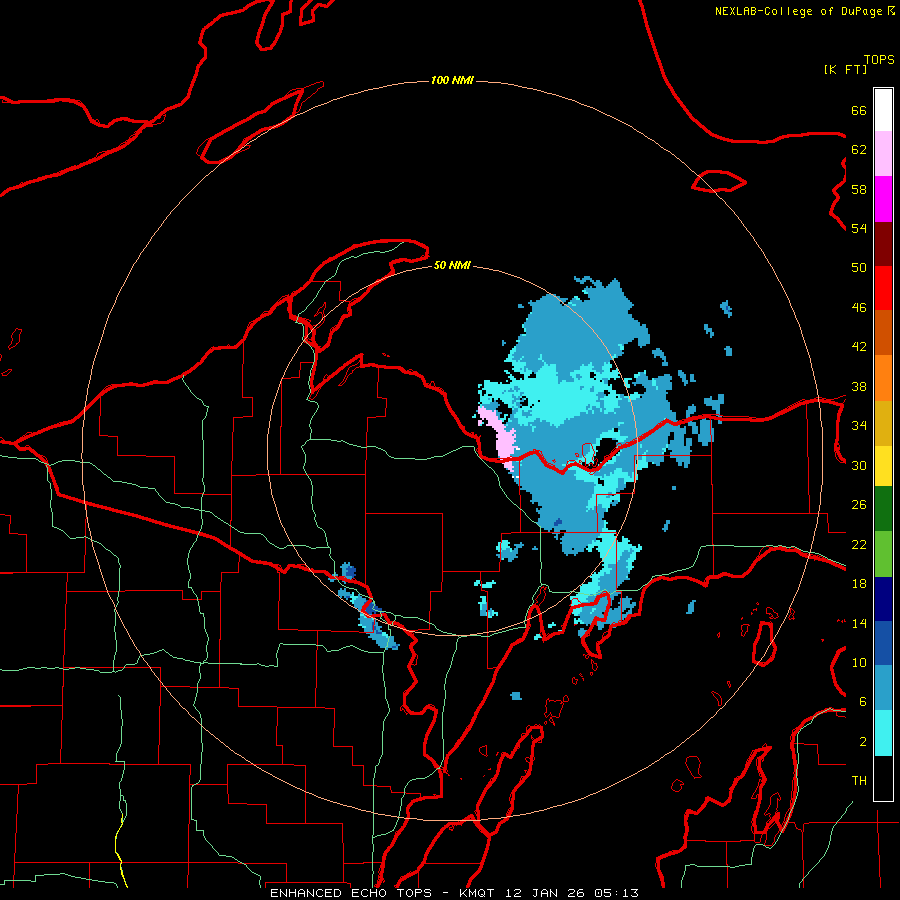900x900 pixels.
Task: Pick the cyan legend swatch
Action: (x=883, y=733)
